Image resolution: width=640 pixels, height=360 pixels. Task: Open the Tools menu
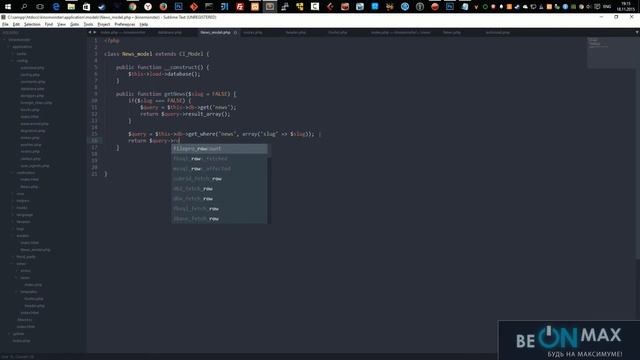pos(88,24)
